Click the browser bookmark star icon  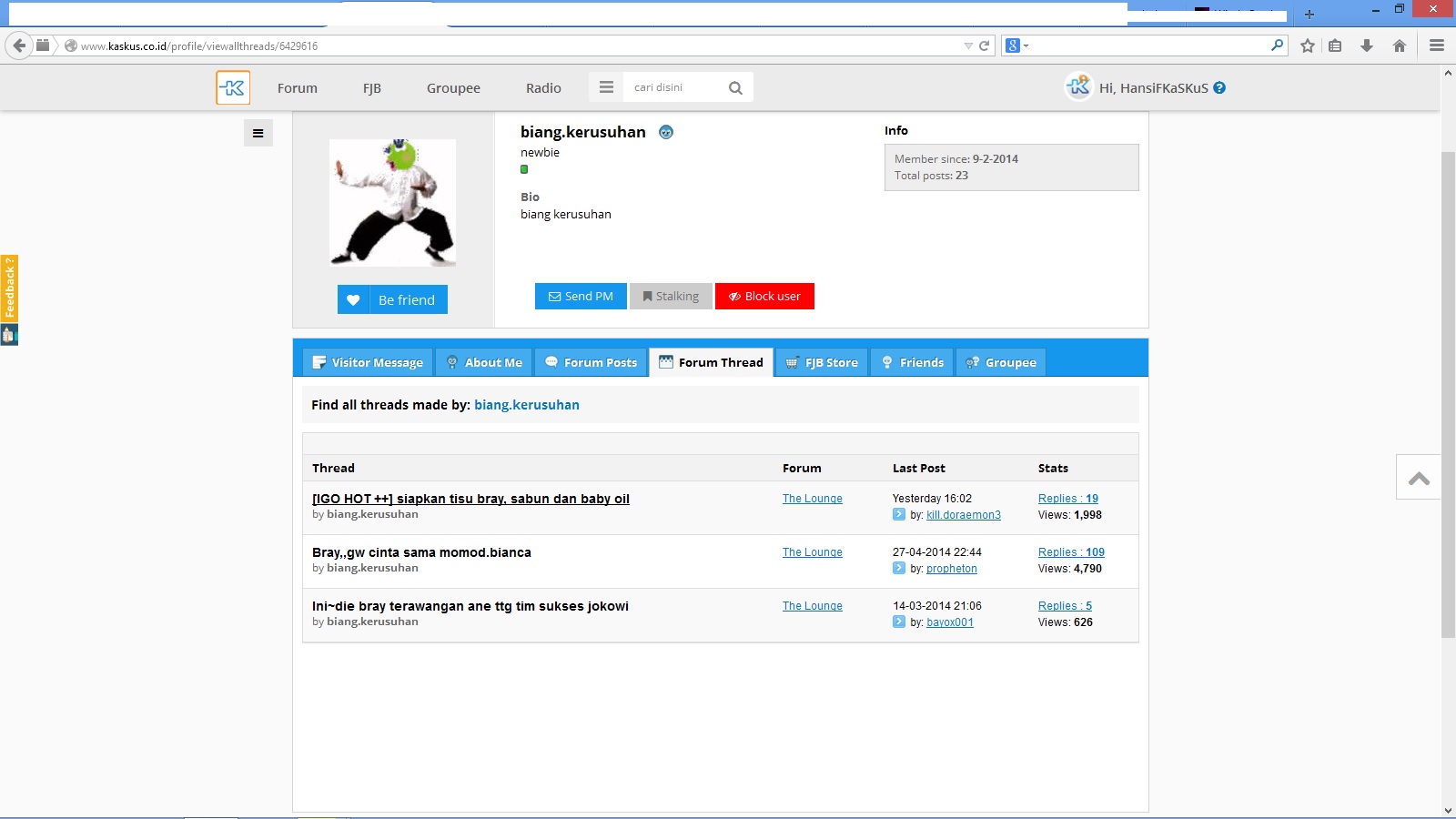click(1308, 45)
